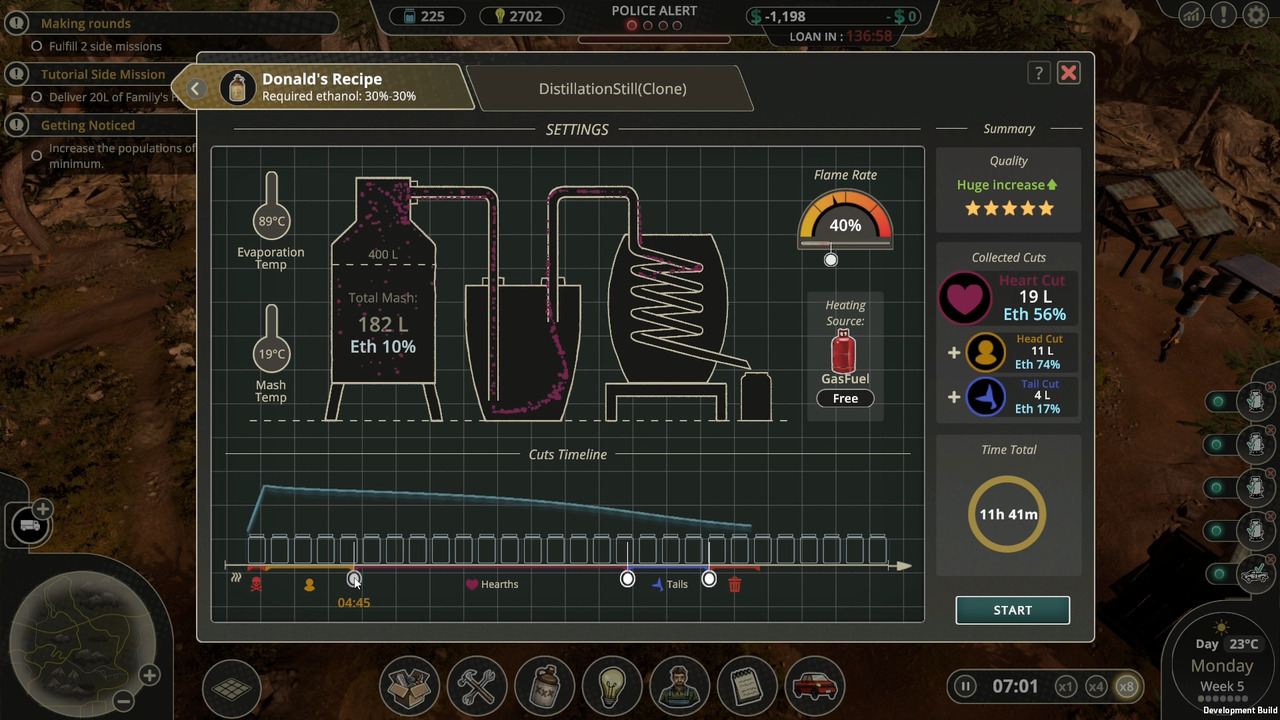Click the Free GasFuel button
This screenshot has width=1280, height=720.
pyautogui.click(x=845, y=398)
